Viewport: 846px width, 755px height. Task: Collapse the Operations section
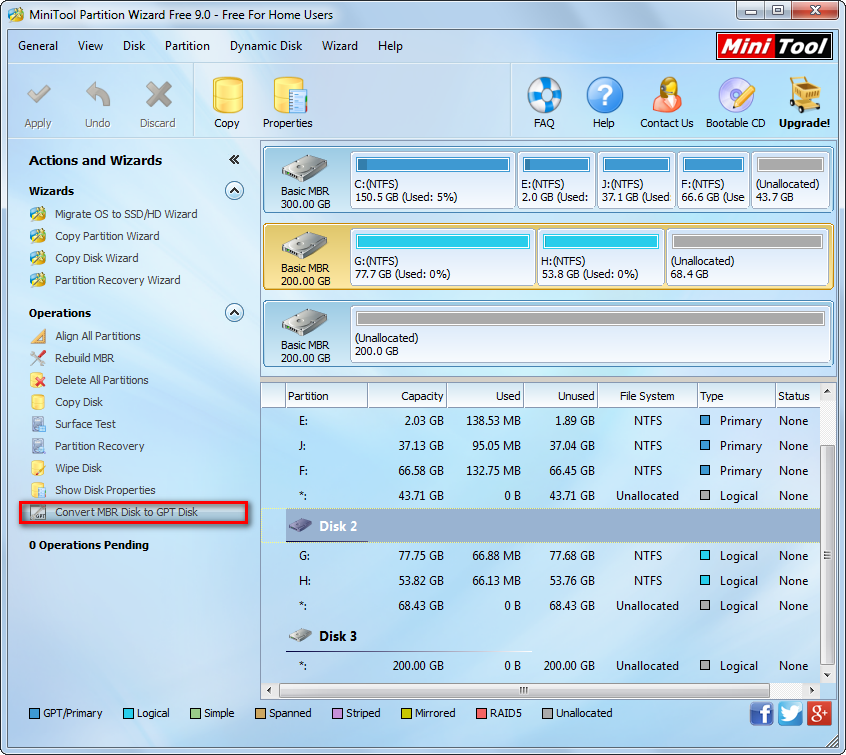[234, 312]
